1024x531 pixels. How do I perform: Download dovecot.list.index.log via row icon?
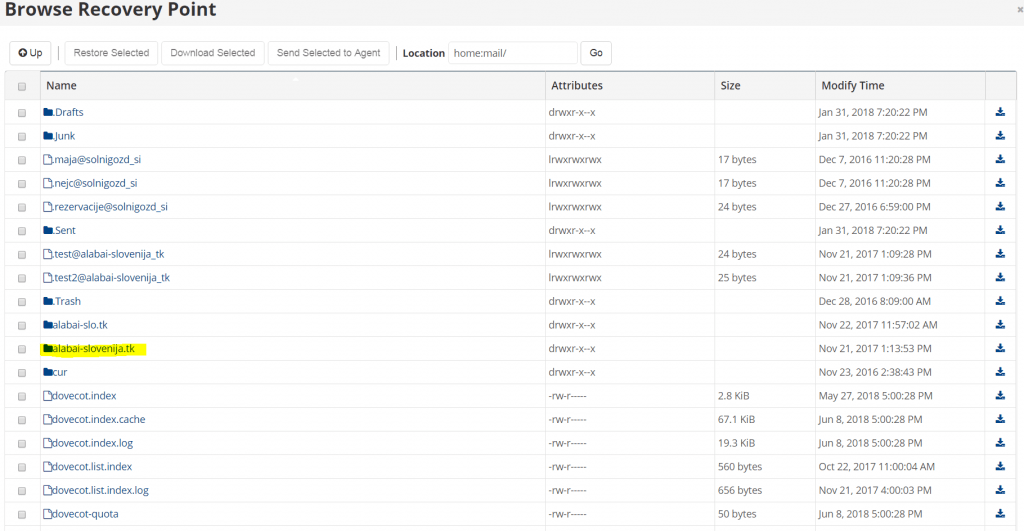pyautogui.click(x=1000, y=490)
